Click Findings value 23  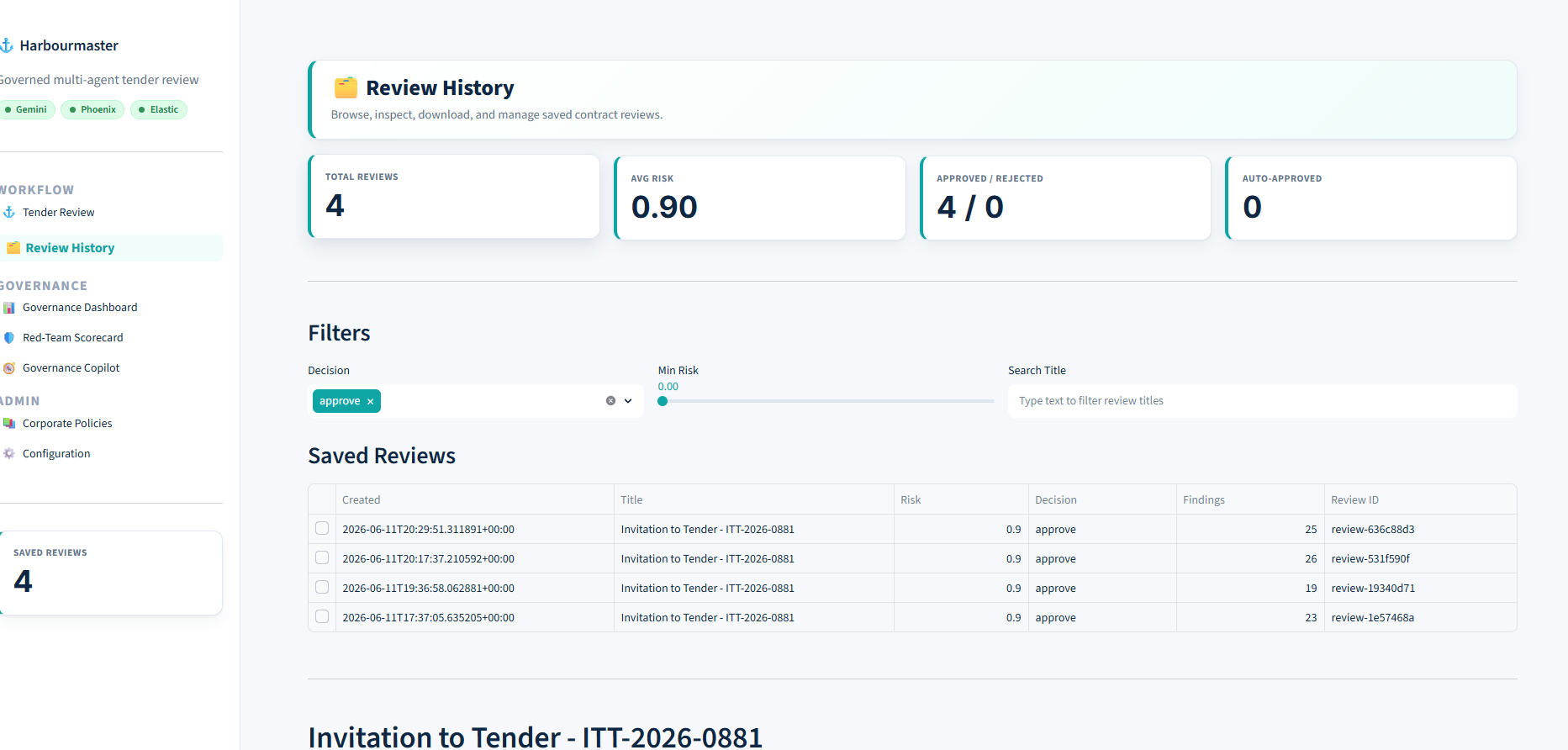(1250, 617)
